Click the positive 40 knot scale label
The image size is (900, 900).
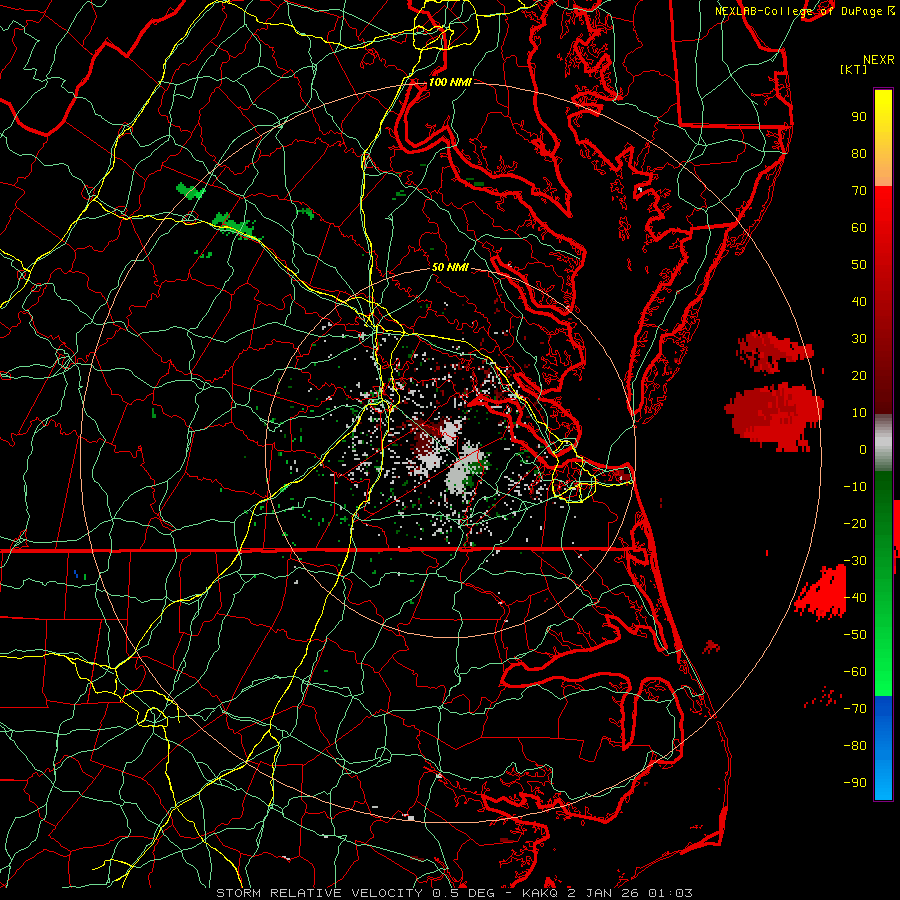click(859, 301)
